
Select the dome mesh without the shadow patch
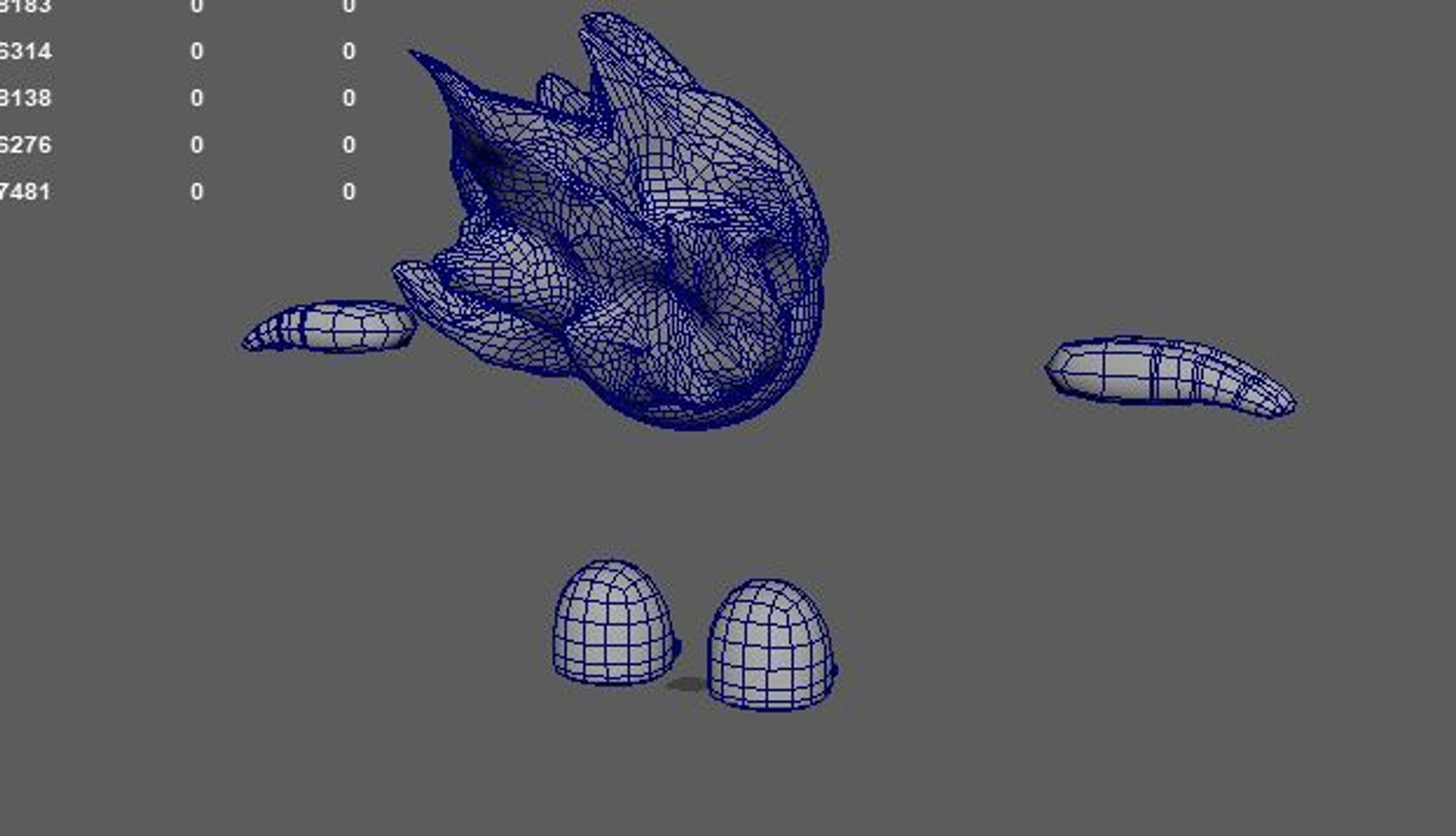tap(617, 622)
